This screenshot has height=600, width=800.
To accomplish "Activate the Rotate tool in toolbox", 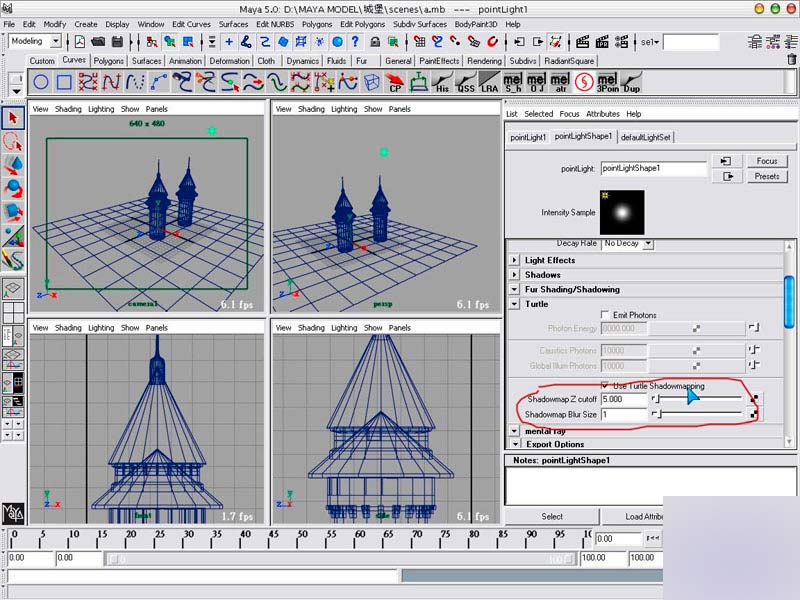I will [13, 188].
